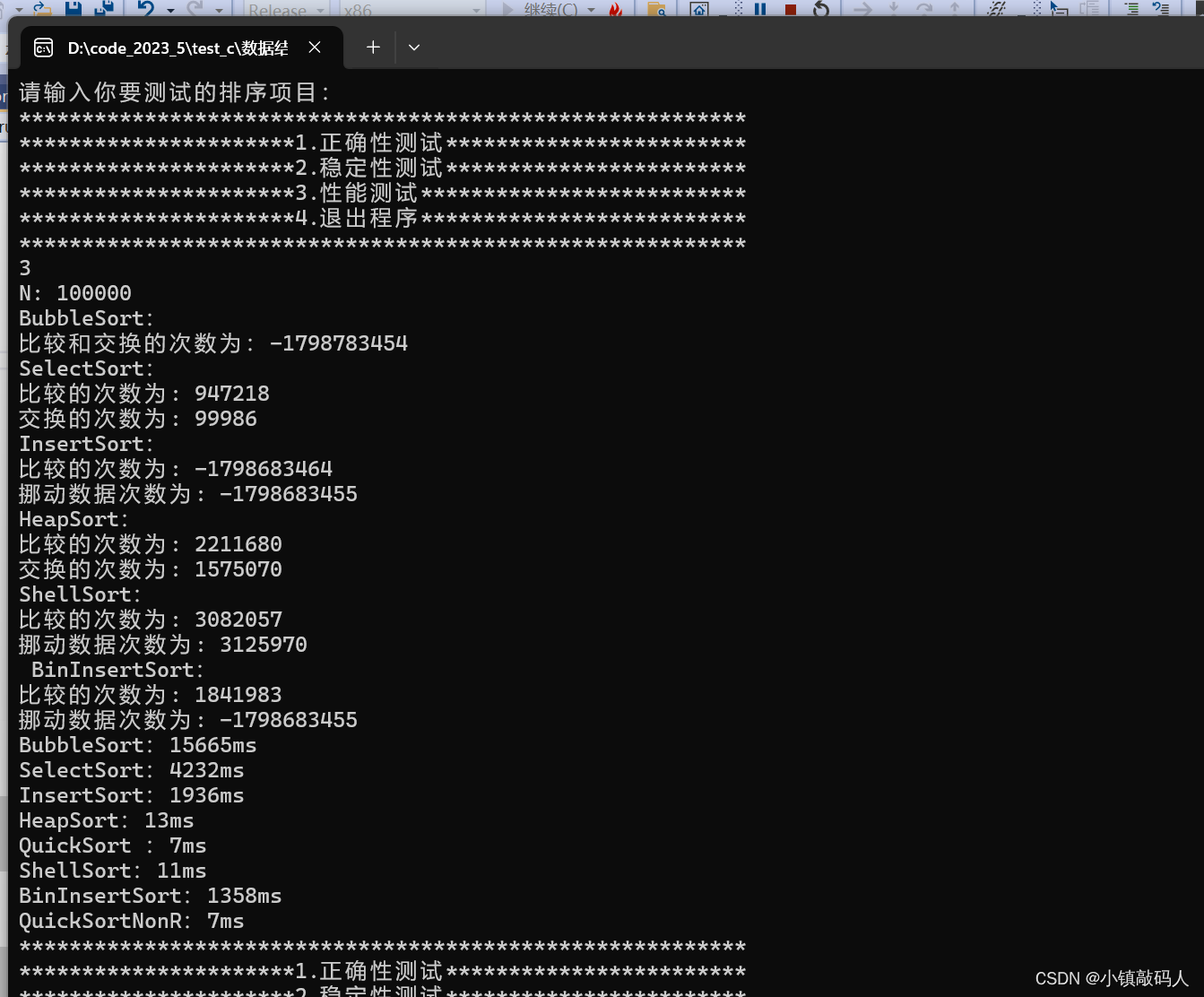Screen dimensions: 1204x997
Task: Click the 3.性能测试 menu line
Action: [383, 193]
